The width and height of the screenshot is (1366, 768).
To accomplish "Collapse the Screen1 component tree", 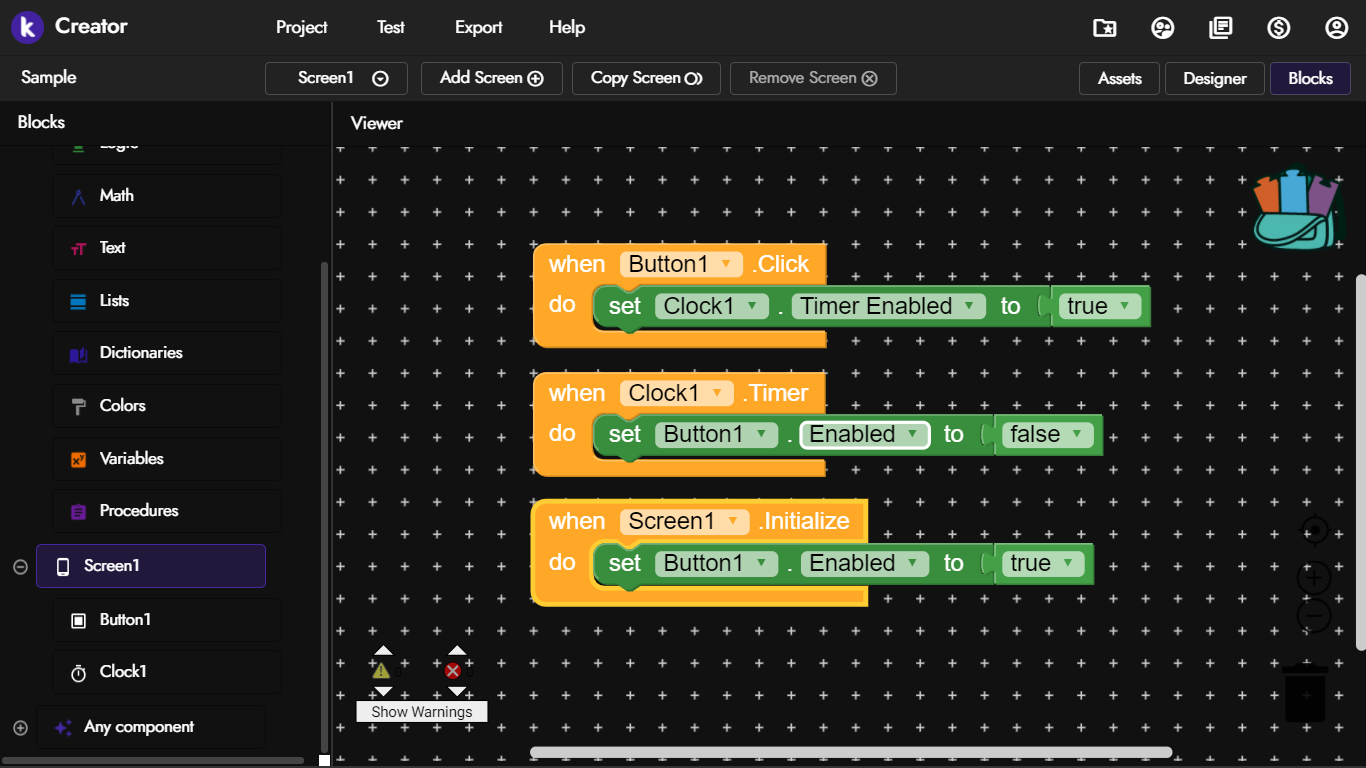I will click(x=20, y=567).
